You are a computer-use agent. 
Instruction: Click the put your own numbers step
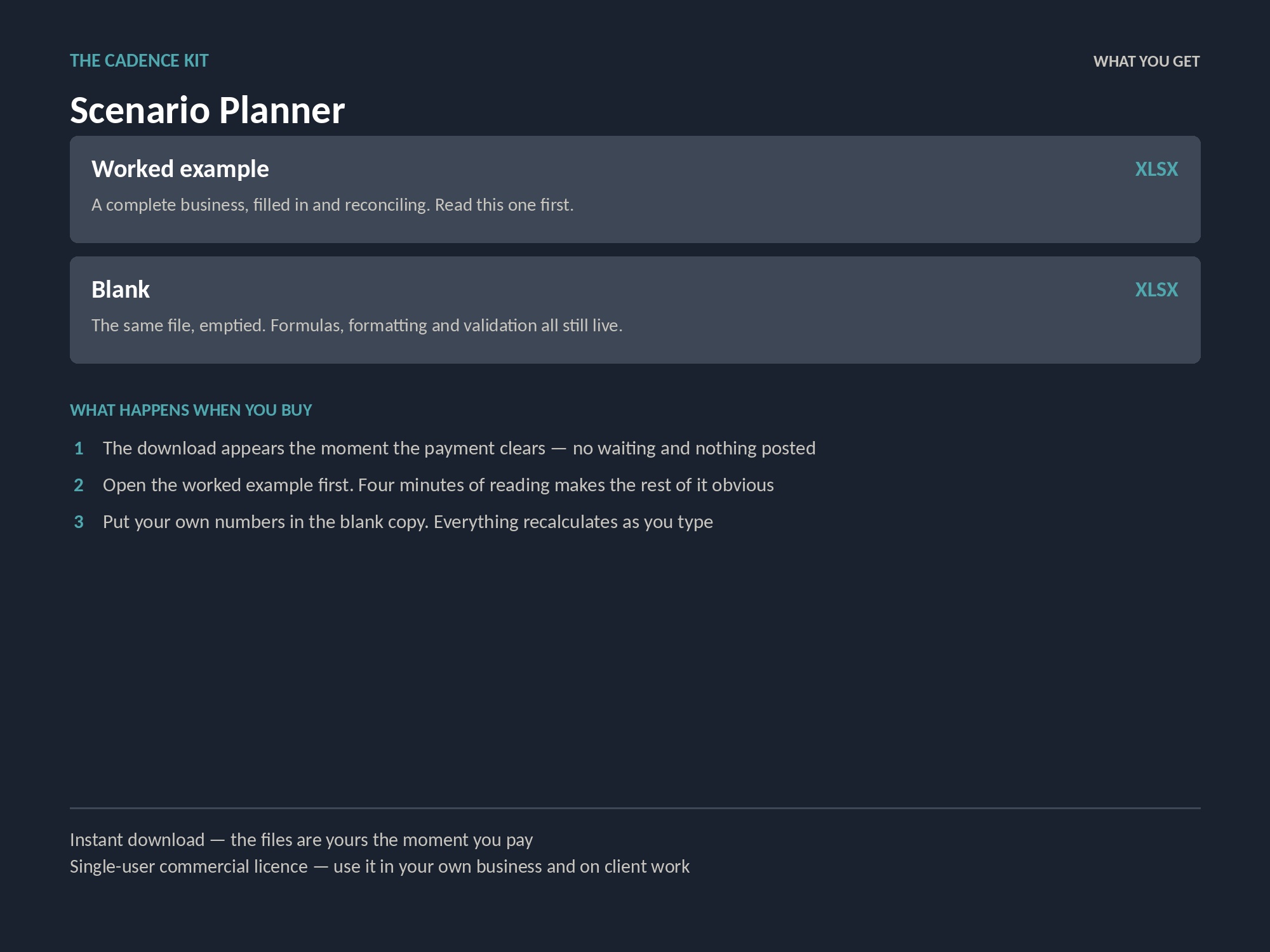408,522
